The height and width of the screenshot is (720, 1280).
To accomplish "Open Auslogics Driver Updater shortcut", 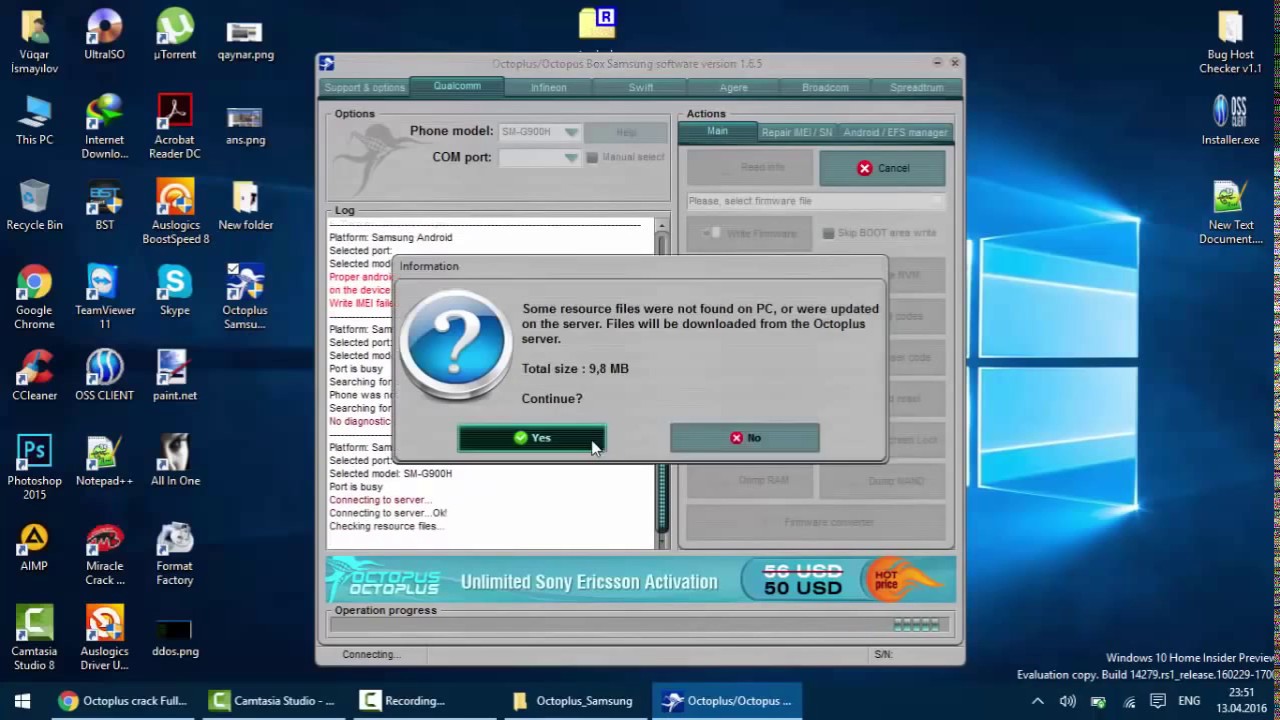I will [x=104, y=638].
